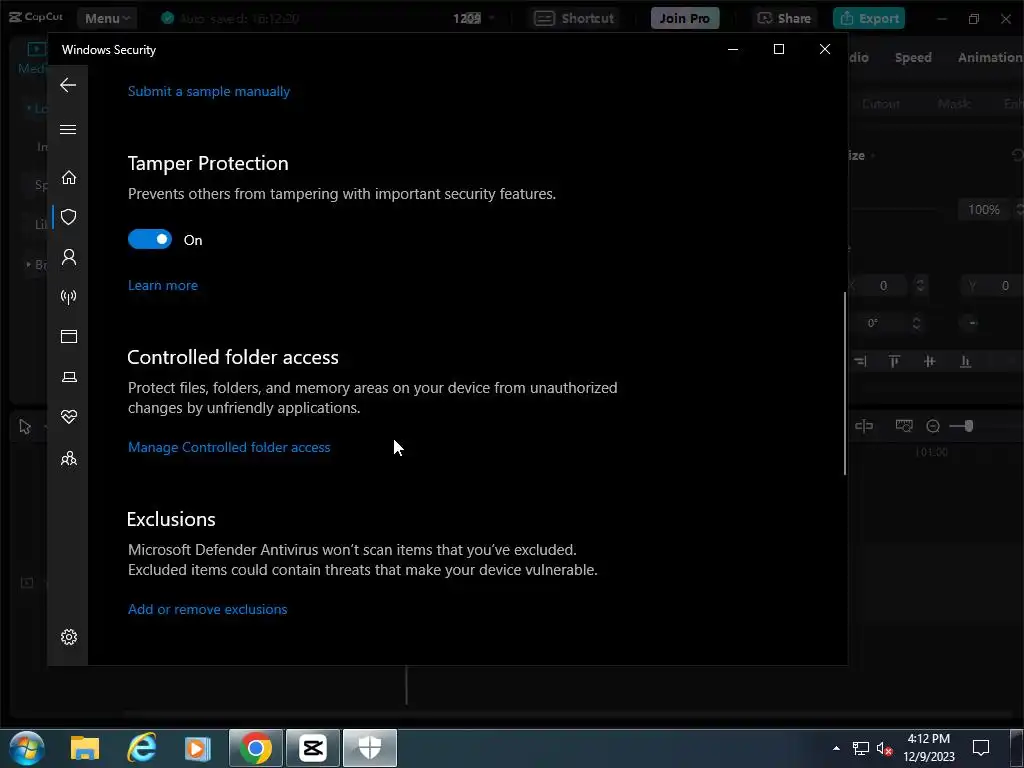Open Family options icon

click(x=69, y=458)
